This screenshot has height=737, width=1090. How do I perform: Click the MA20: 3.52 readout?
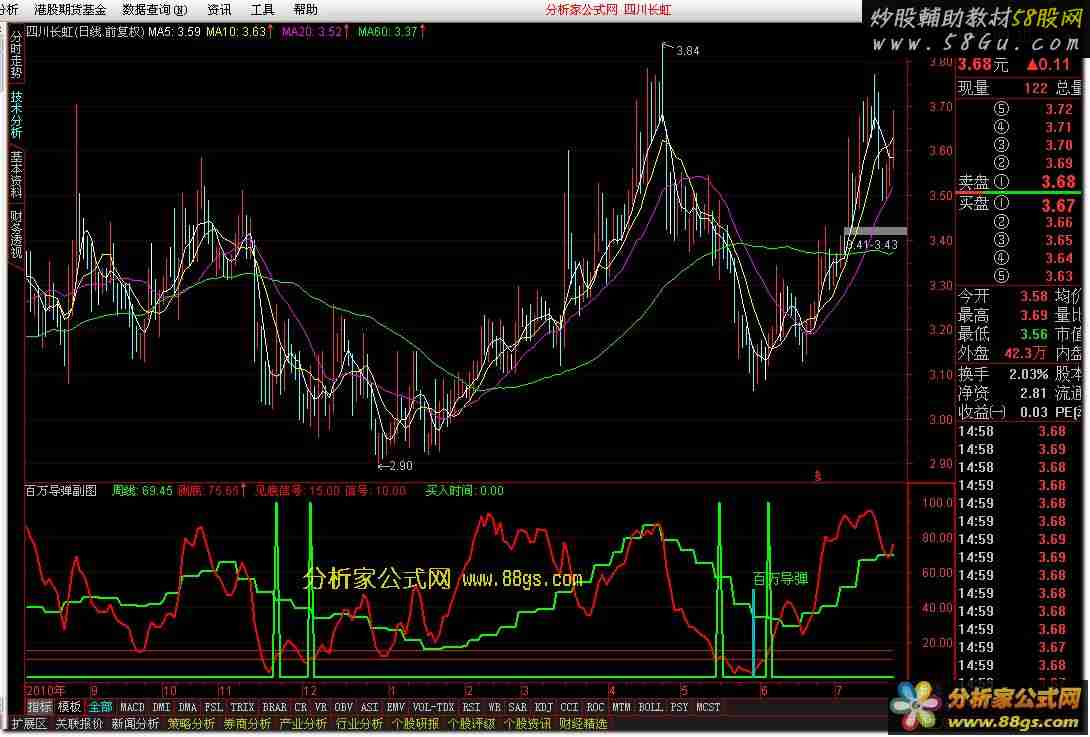coord(312,31)
